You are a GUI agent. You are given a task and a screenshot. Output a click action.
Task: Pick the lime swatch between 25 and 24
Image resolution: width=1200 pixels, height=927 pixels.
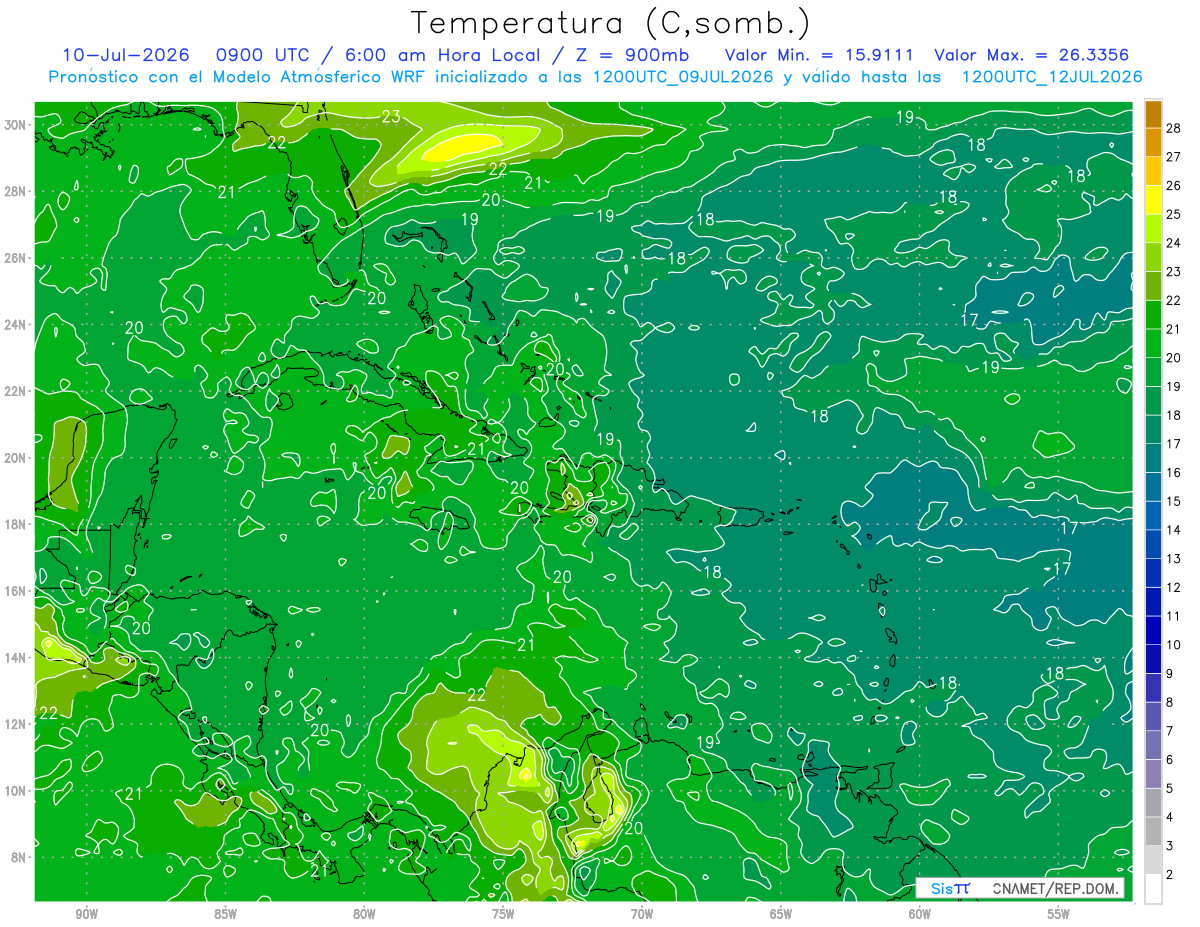click(x=1153, y=229)
